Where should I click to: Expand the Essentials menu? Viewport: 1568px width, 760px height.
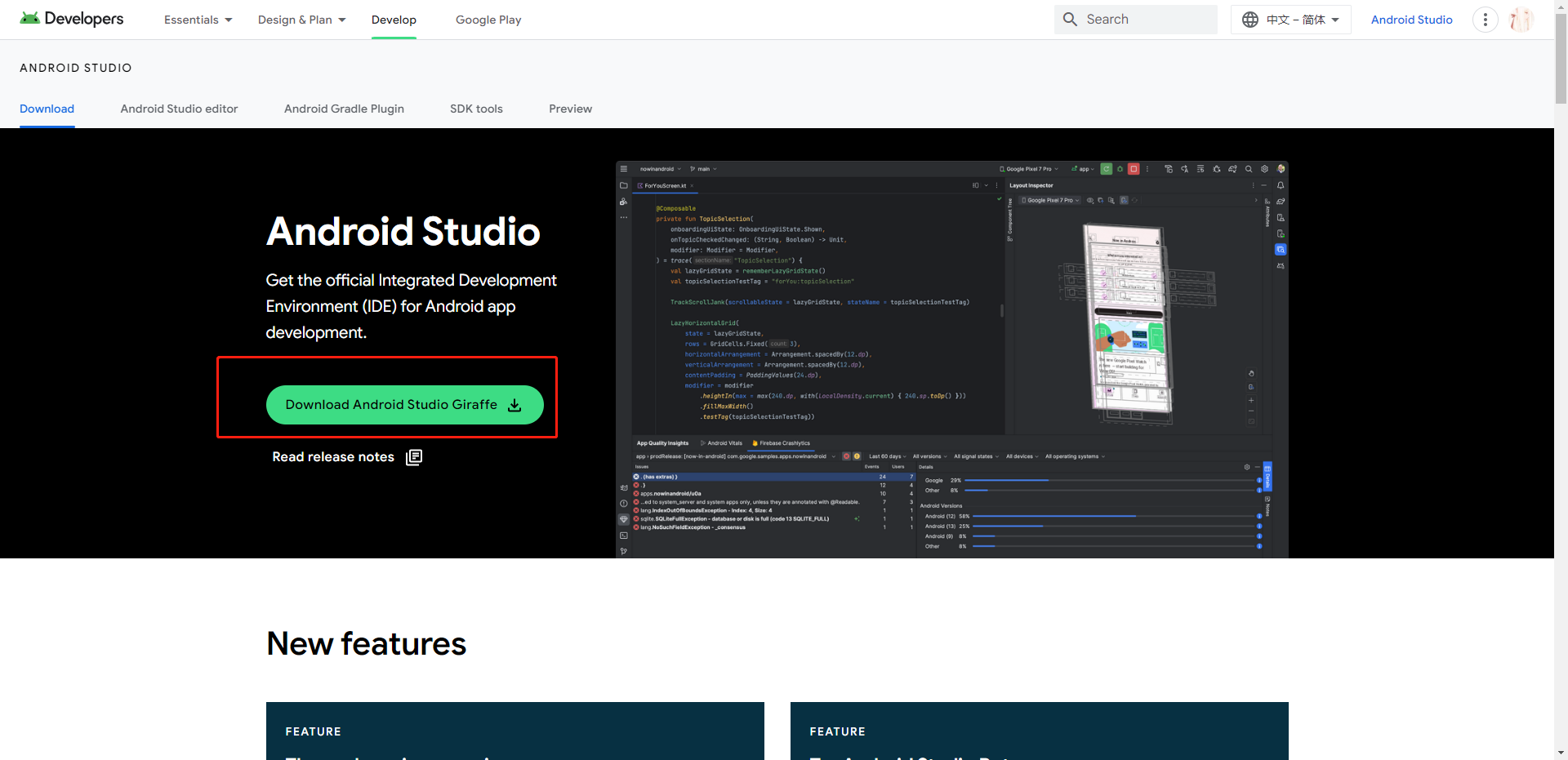tap(198, 20)
